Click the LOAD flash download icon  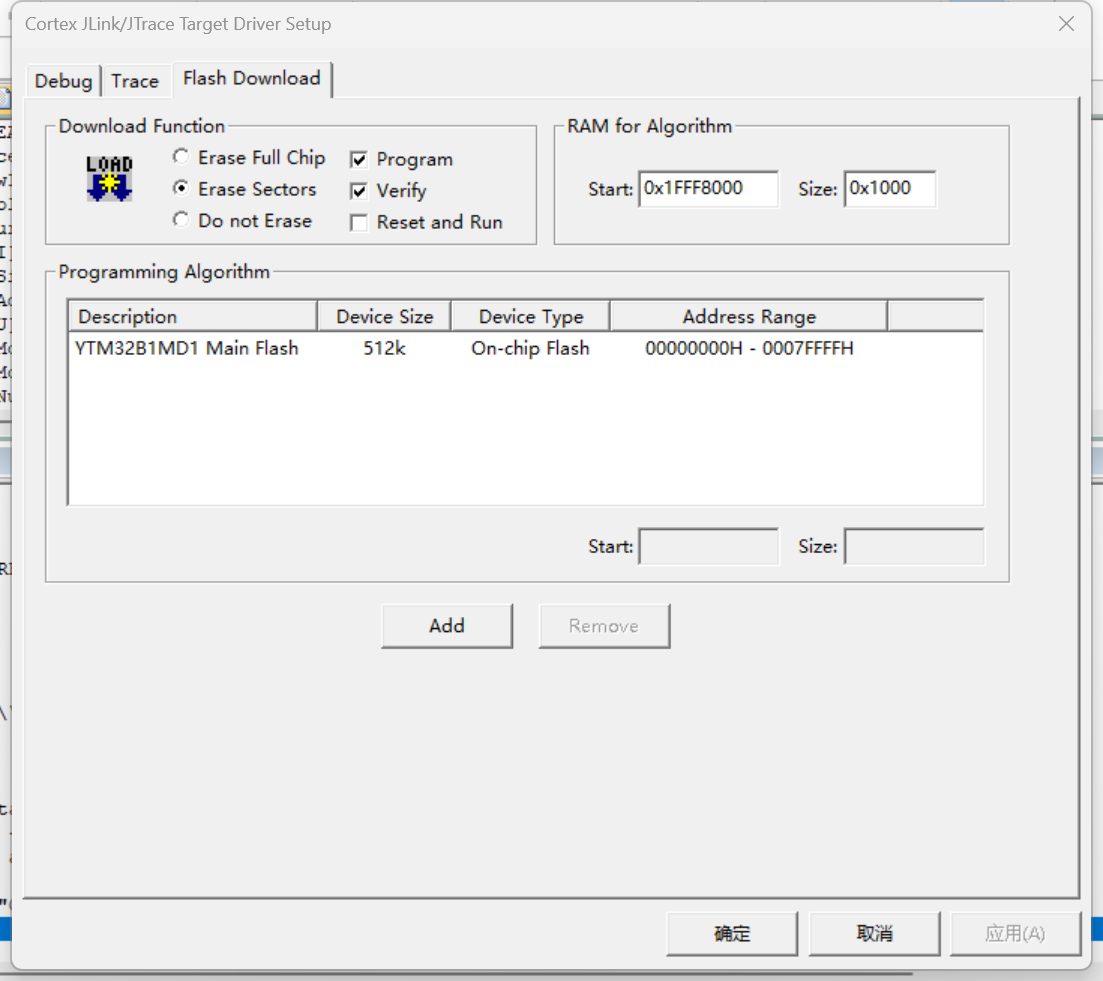click(109, 179)
